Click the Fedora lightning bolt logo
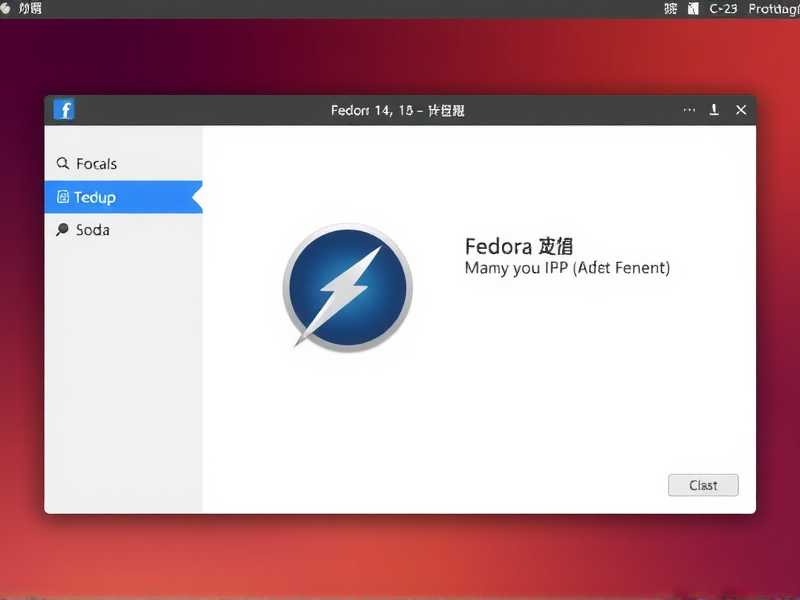Viewport: 800px width, 600px height. [346, 288]
